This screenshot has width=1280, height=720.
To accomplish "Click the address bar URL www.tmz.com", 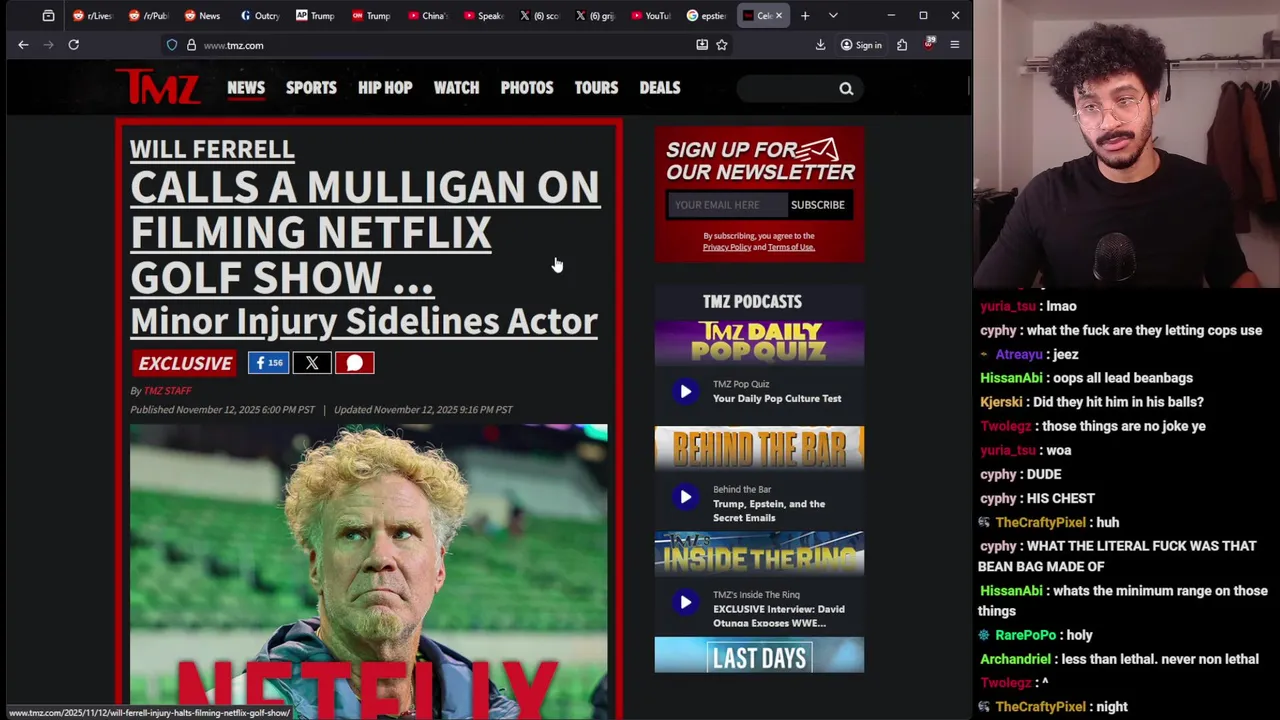I will click(233, 45).
